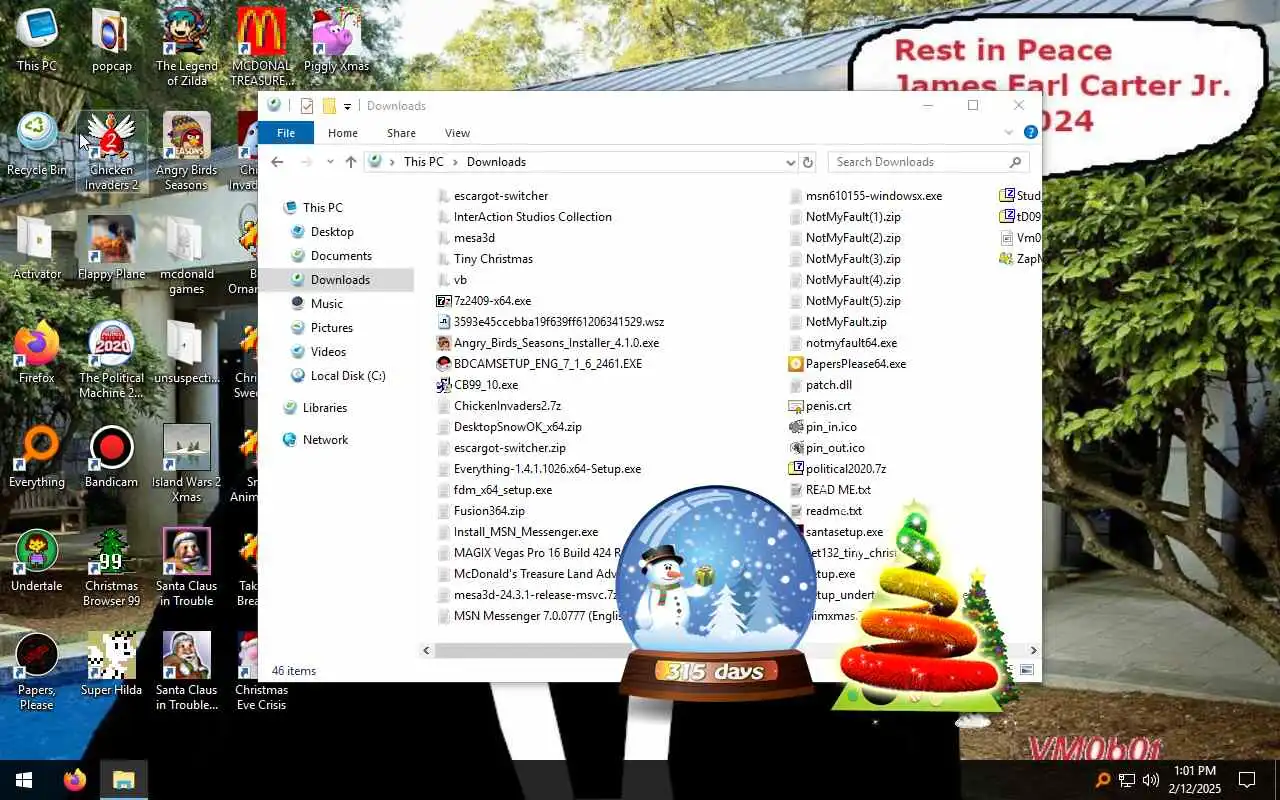Screen dimensions: 1280x800
Task: Launch Firefox from the desktop
Action: point(37,352)
